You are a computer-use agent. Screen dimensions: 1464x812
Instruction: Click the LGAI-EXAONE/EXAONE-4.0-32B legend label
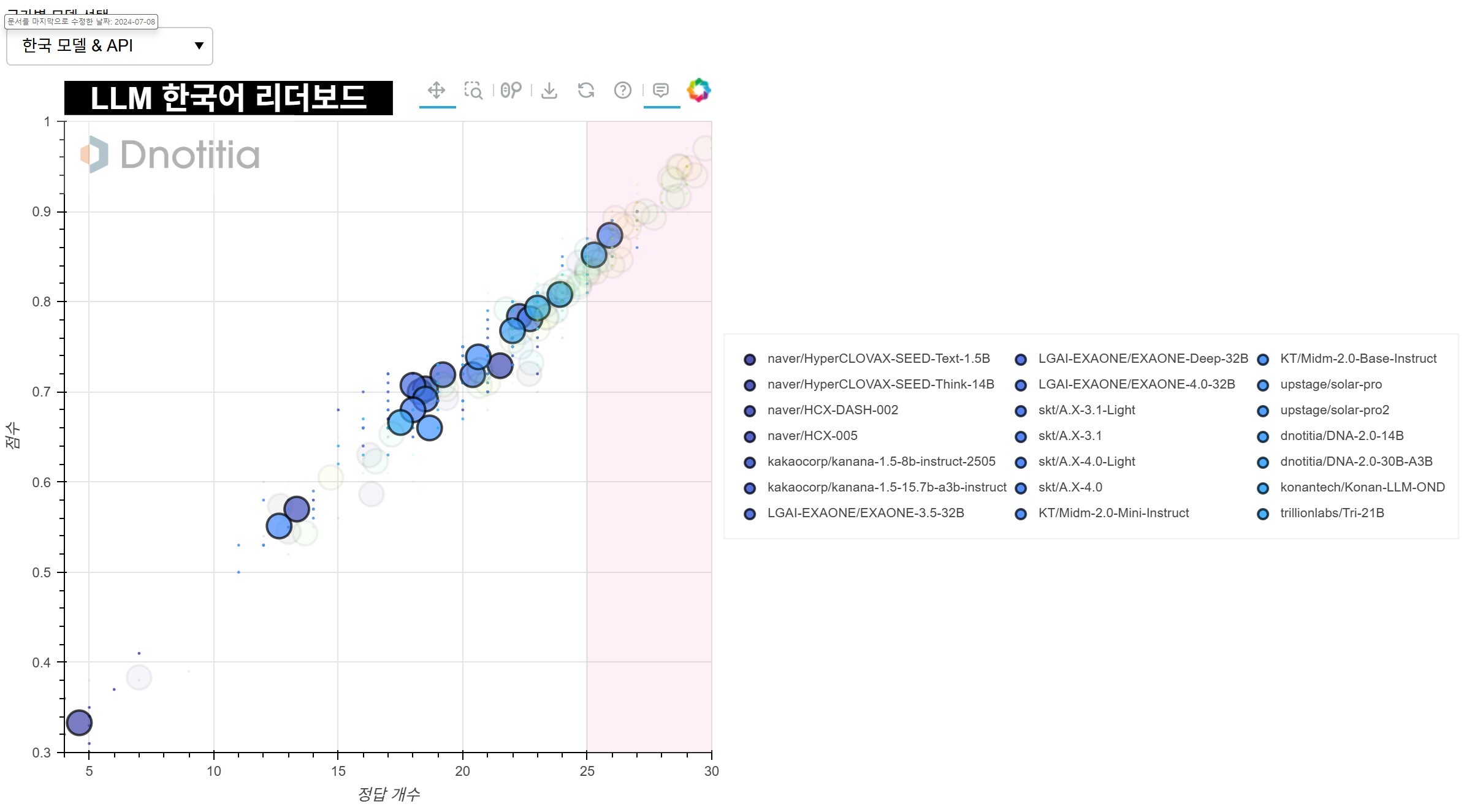tap(1136, 385)
